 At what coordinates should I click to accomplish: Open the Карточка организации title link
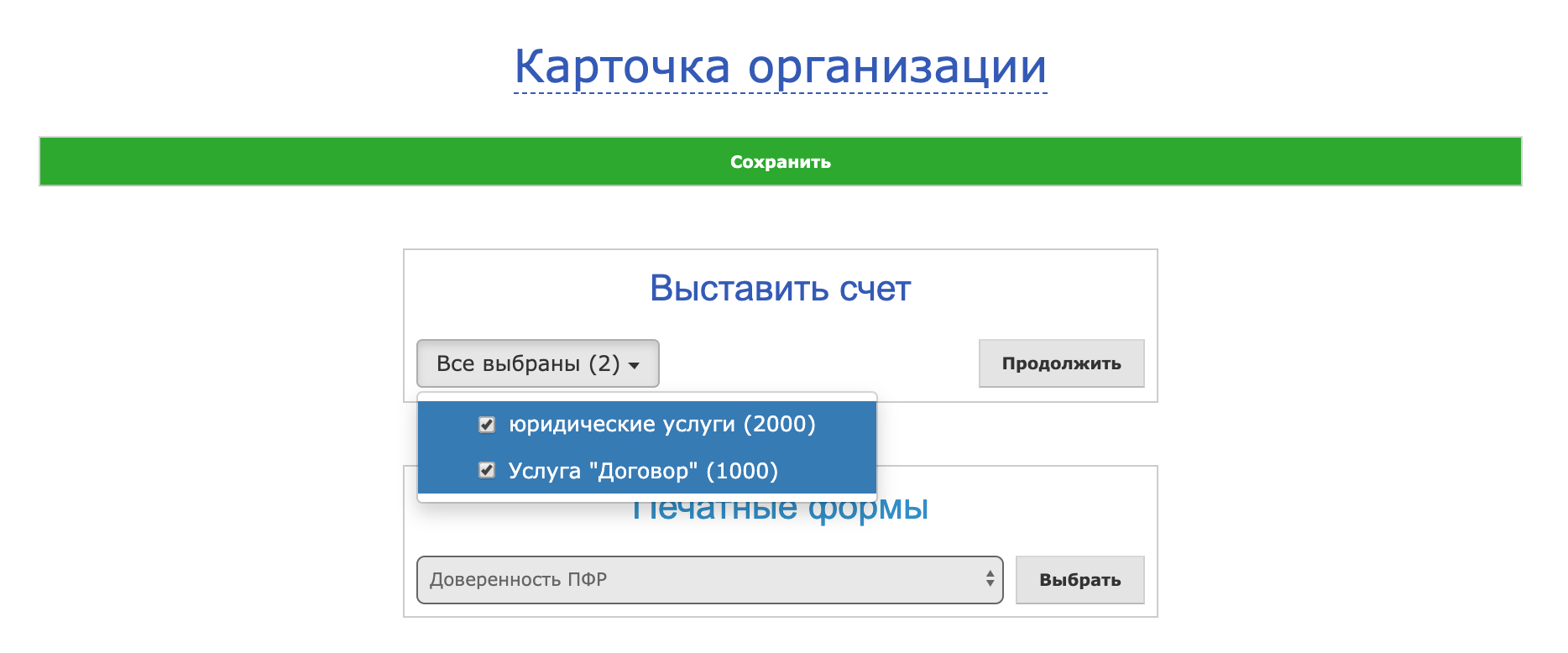coord(780,66)
